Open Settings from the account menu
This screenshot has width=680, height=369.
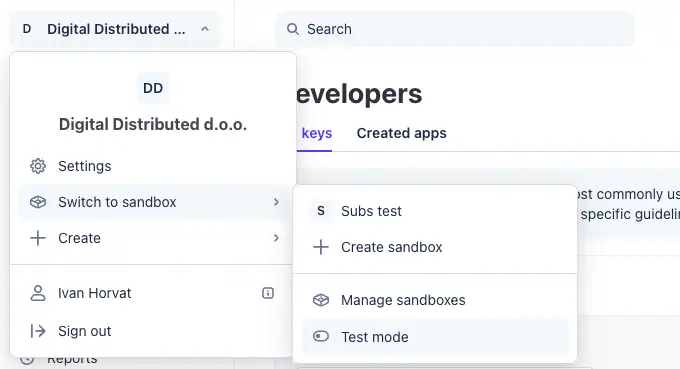[x=153, y=166]
